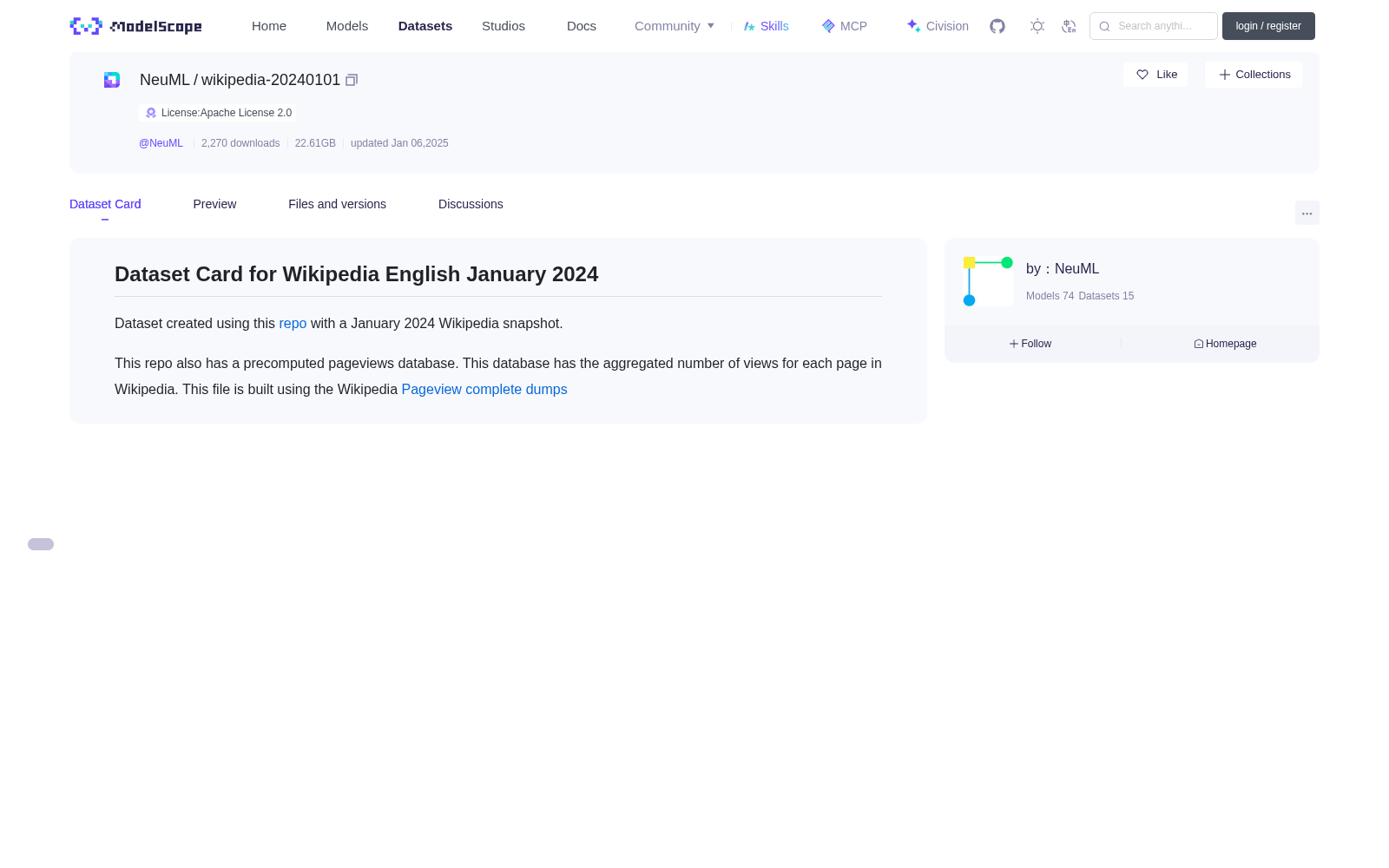Open NeuML Homepage button
The height and width of the screenshot is (868, 1389).
(1225, 344)
